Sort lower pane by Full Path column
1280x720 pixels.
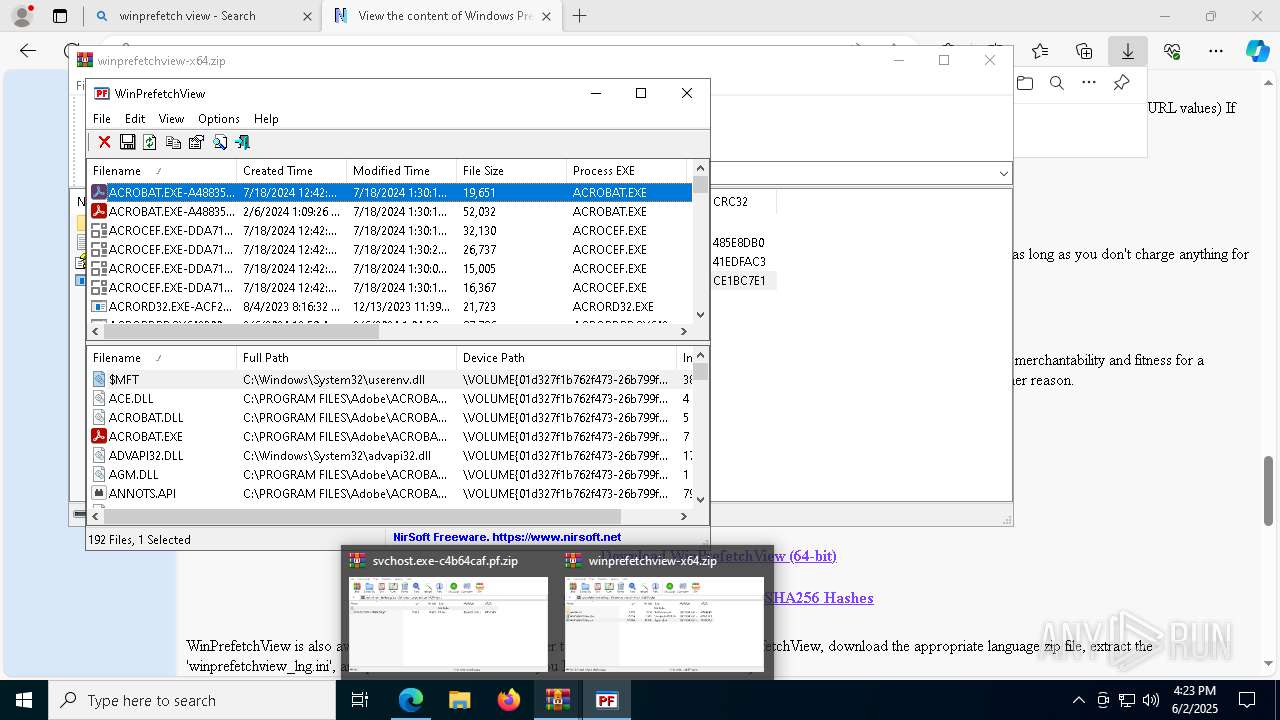point(347,357)
